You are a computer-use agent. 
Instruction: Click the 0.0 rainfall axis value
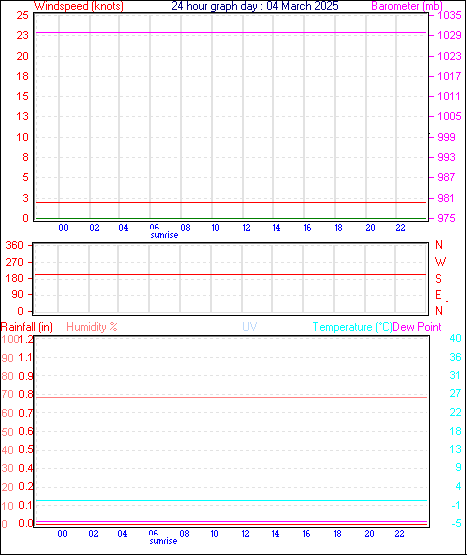[x=26, y=523]
